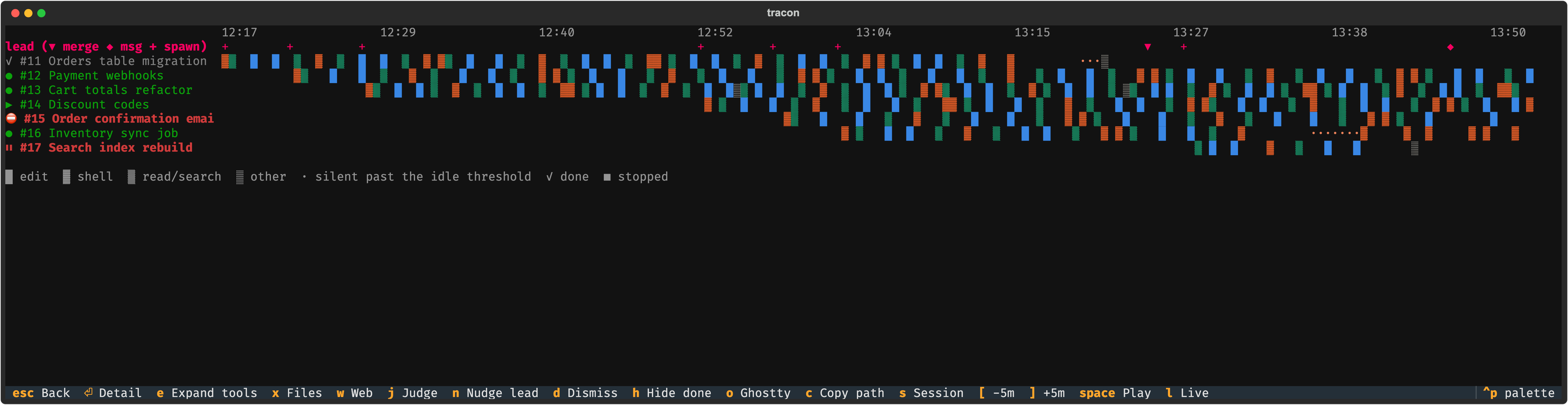Click the checkmark done icon beside #11
This screenshot has height=405, width=1568.
point(9,61)
